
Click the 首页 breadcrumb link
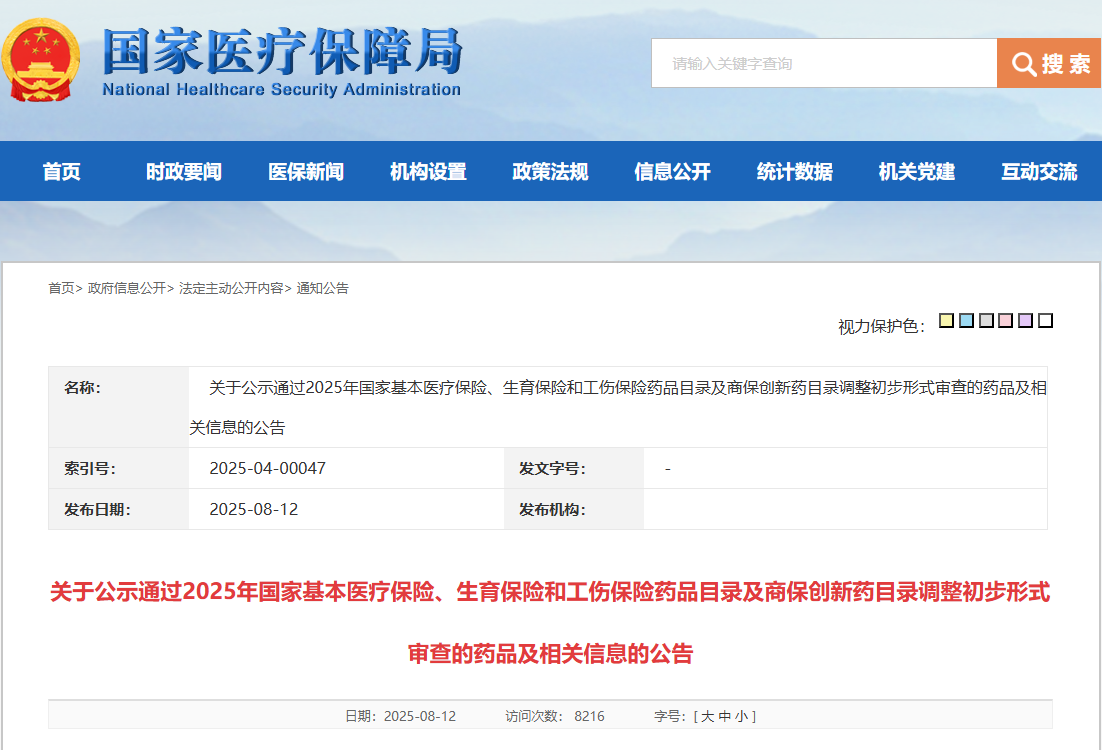coord(61,288)
